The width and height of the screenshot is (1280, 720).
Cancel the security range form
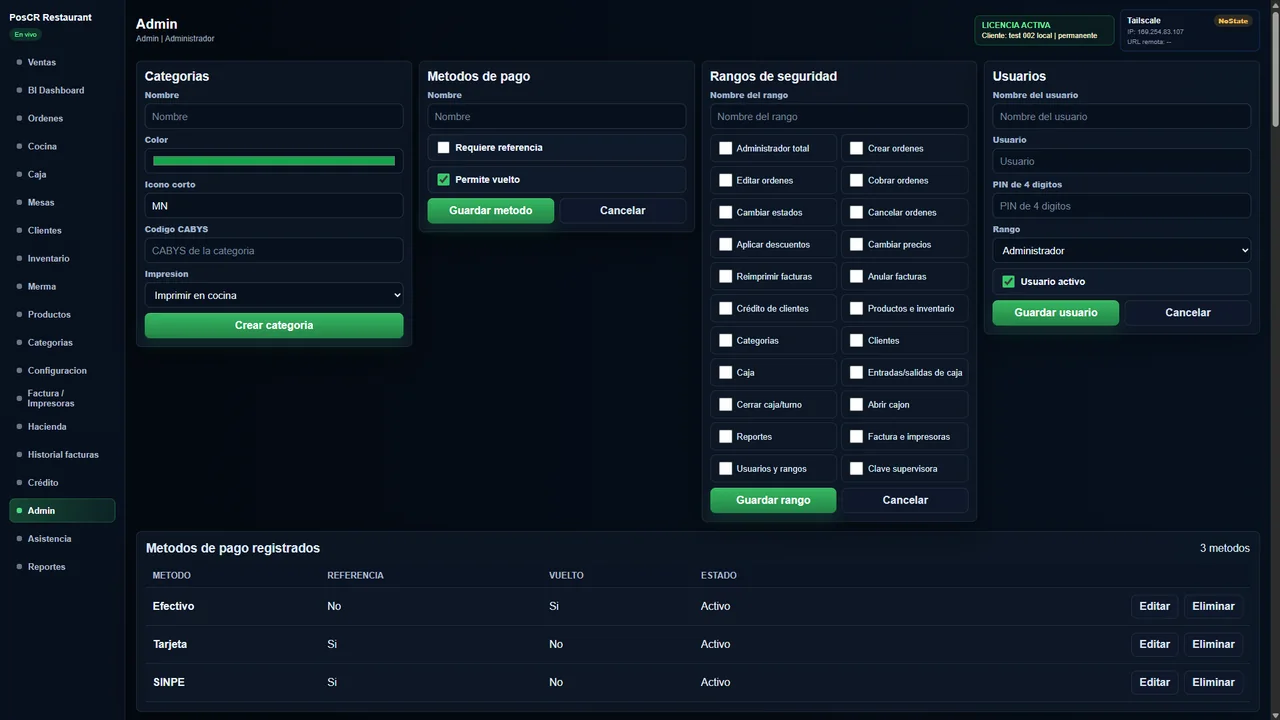point(905,500)
